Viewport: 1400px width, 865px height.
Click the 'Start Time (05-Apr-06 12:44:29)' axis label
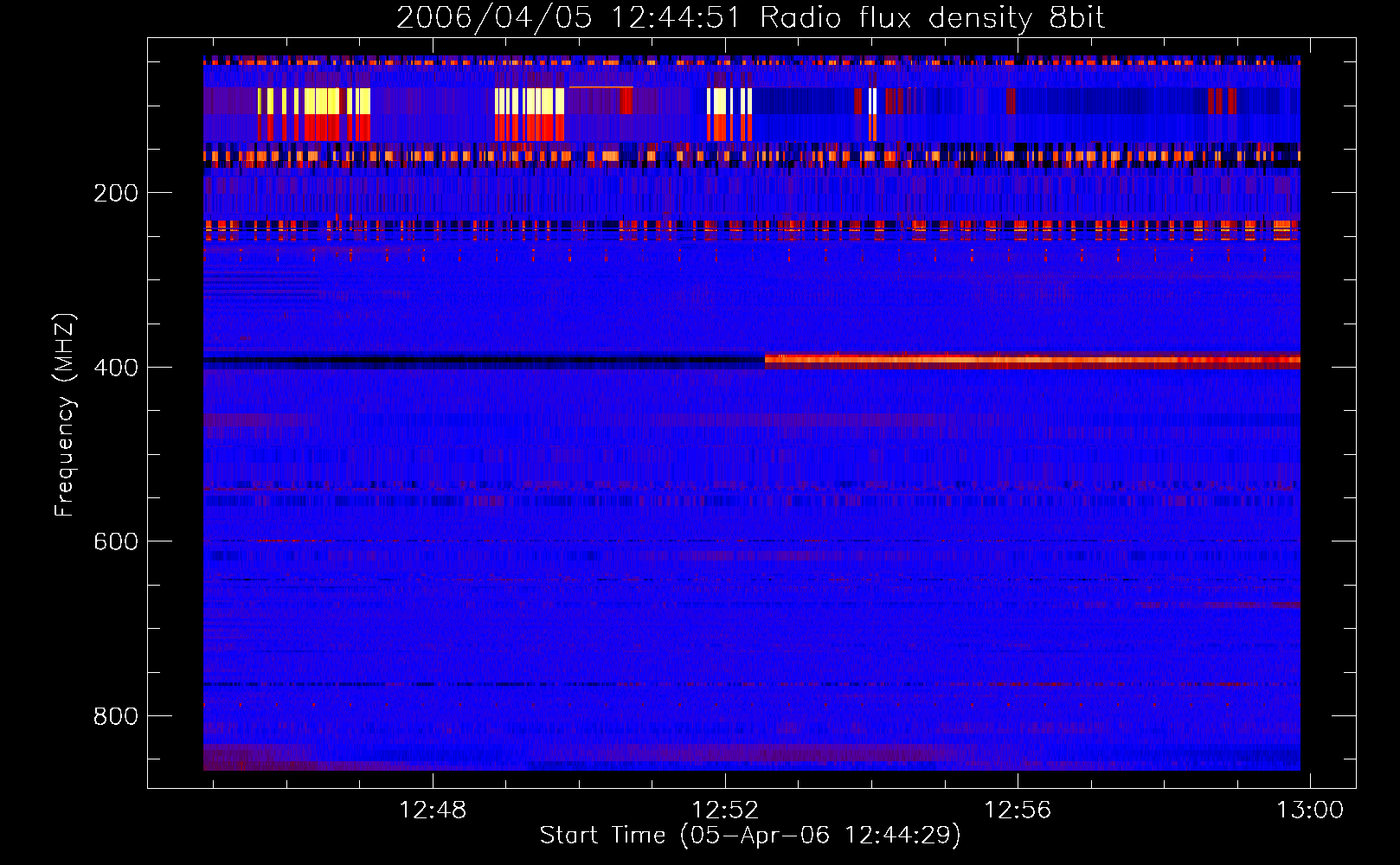pyautogui.click(x=750, y=836)
